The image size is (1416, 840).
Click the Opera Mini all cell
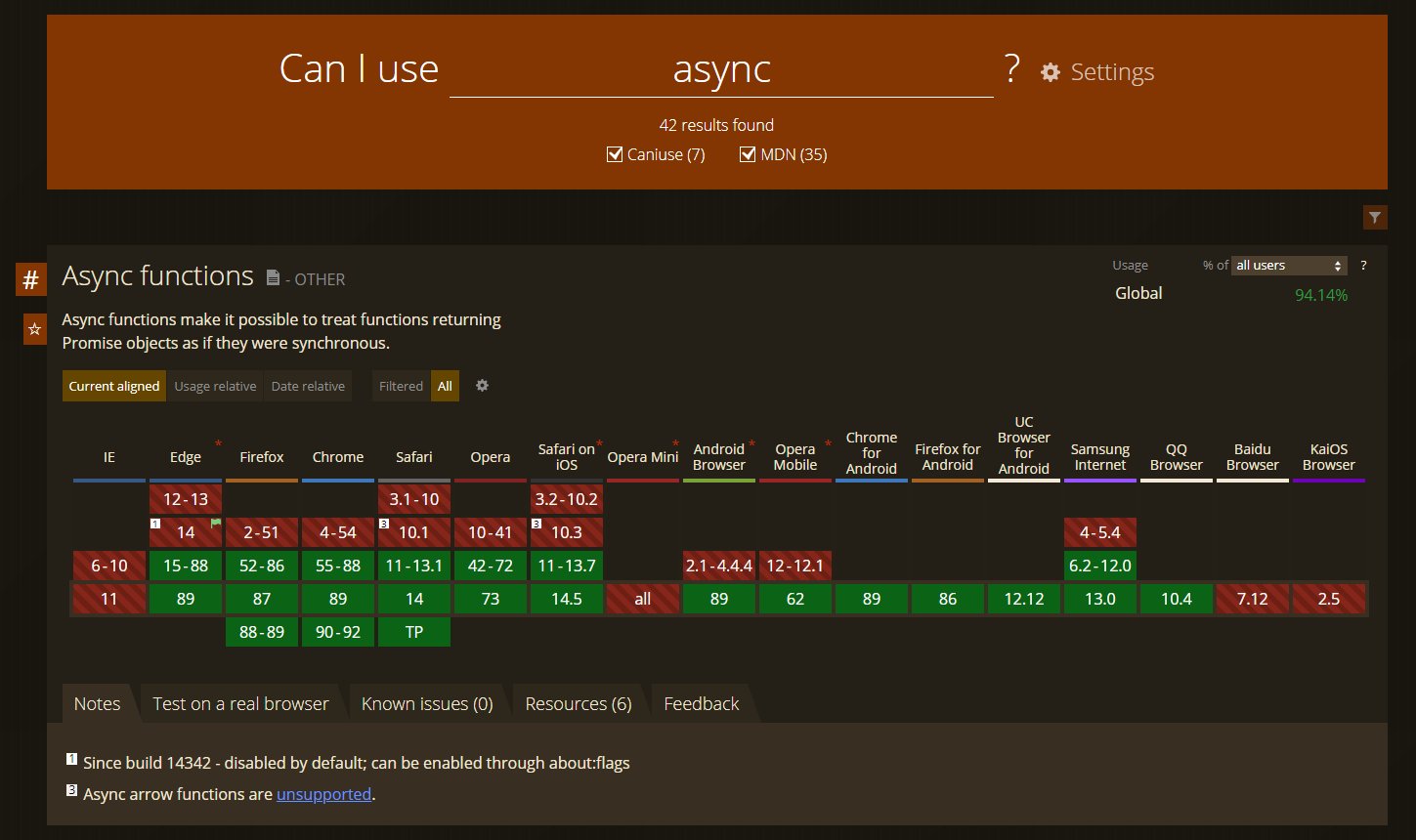643,599
